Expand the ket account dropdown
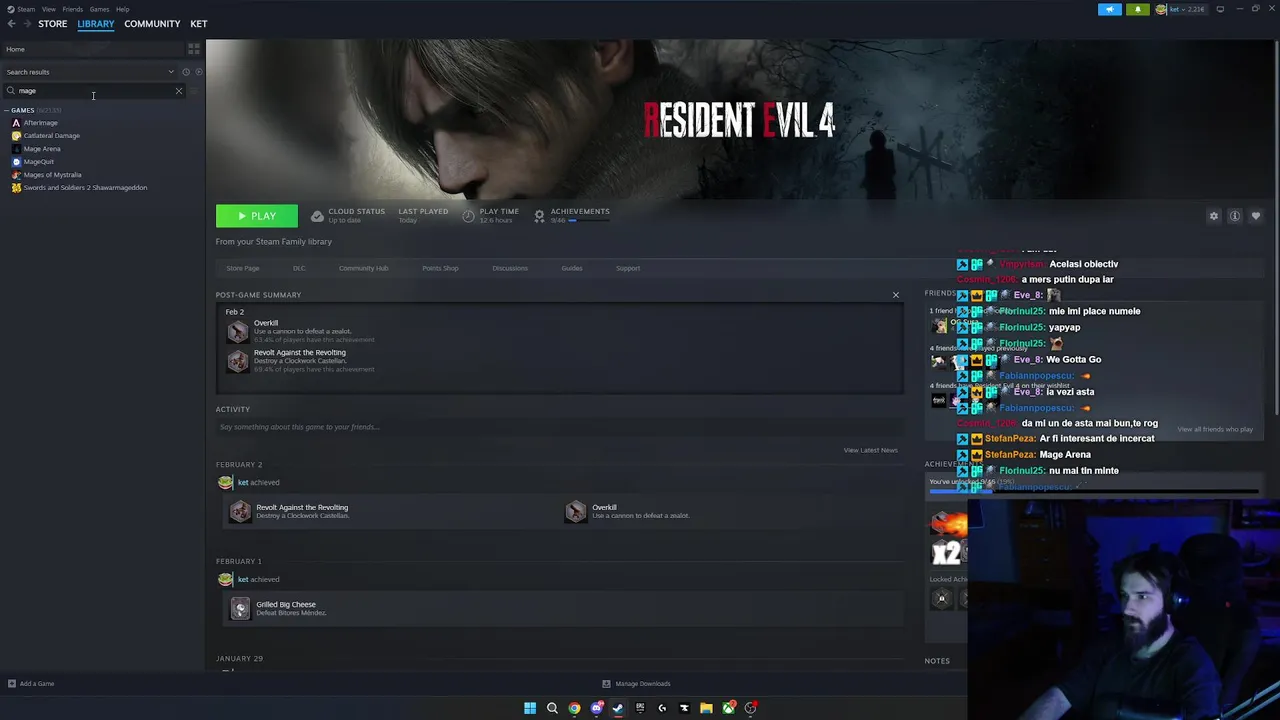The width and height of the screenshot is (1280, 720). (x=1181, y=10)
